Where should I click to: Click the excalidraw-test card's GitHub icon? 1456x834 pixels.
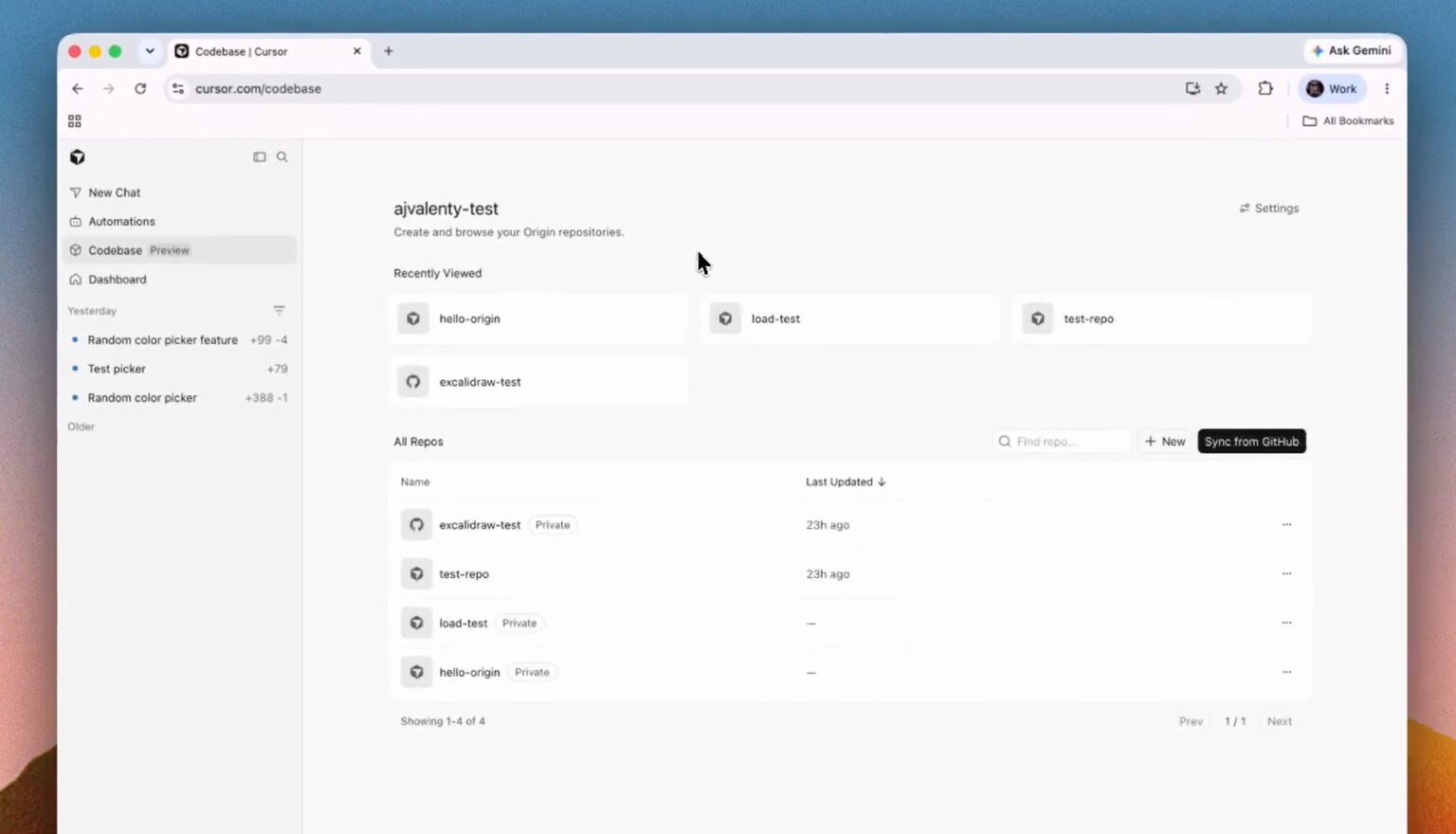413,382
